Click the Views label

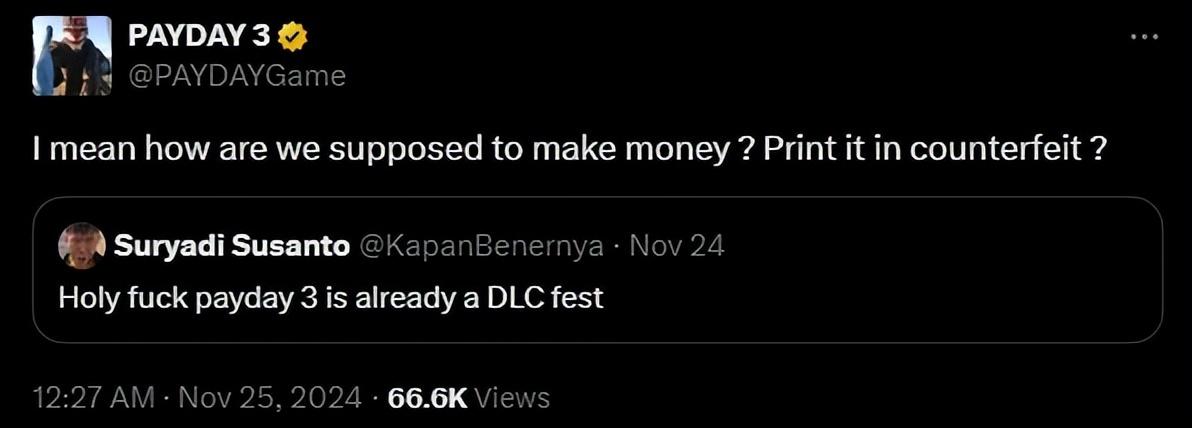(512, 398)
